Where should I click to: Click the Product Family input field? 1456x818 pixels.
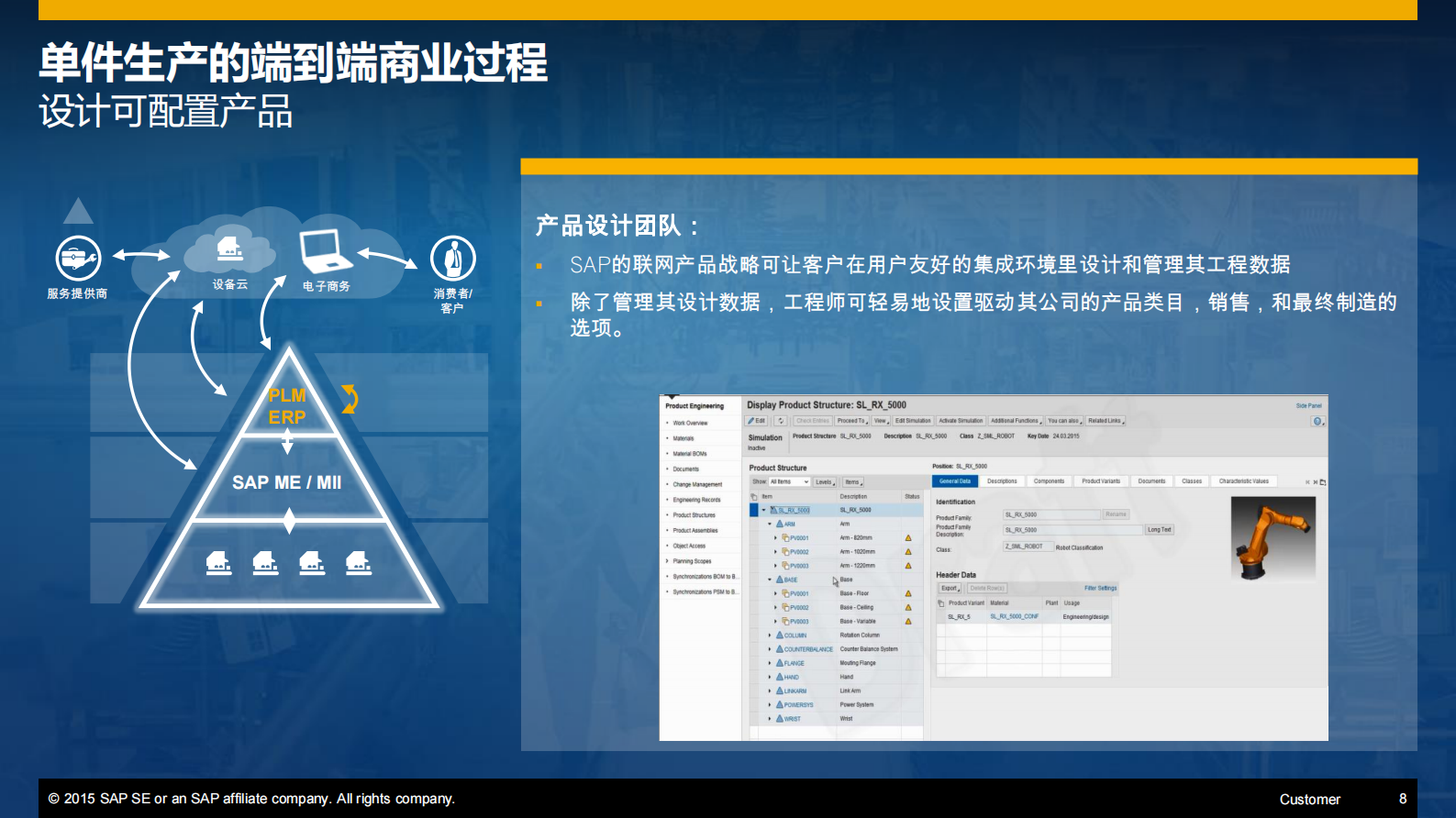tap(1051, 514)
